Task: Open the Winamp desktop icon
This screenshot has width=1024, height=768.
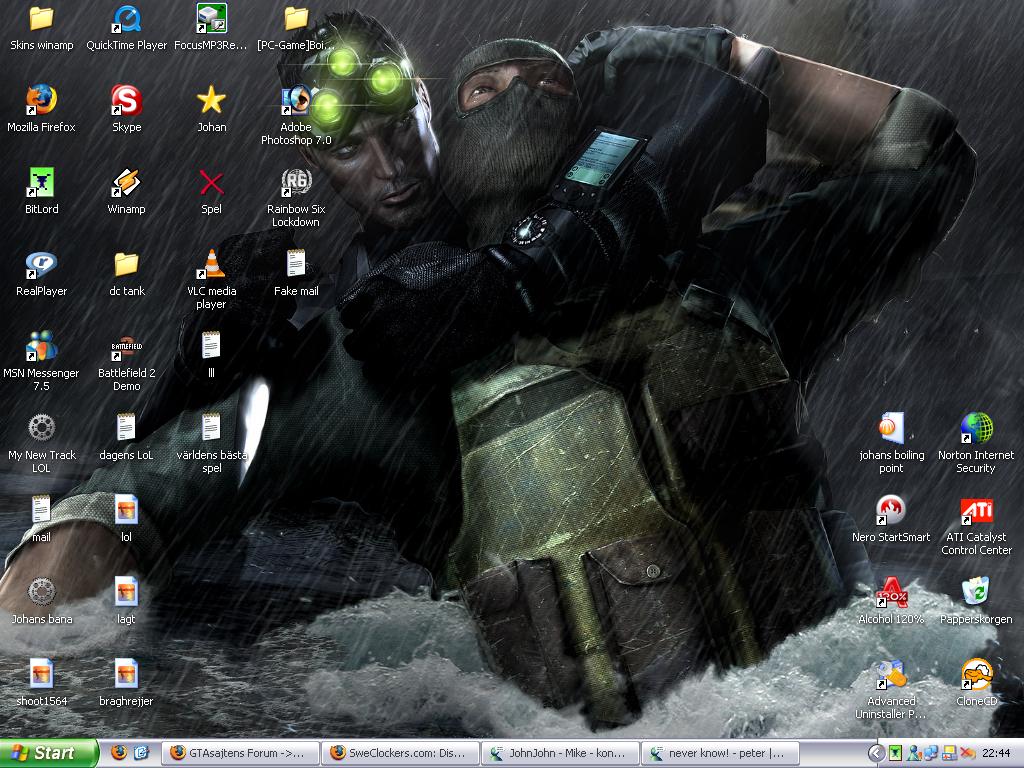Action: point(126,183)
